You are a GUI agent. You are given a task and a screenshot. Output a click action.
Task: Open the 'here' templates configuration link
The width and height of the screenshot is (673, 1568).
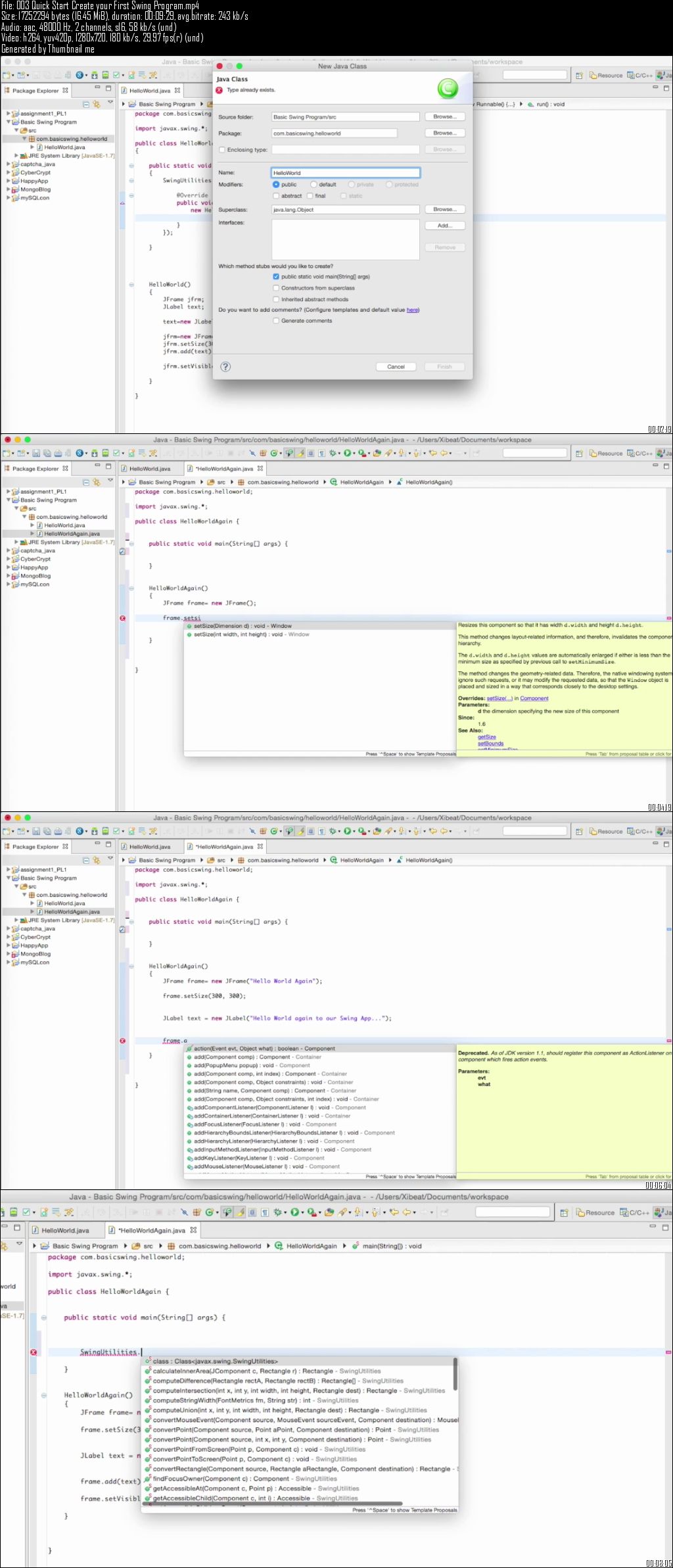[x=412, y=310]
